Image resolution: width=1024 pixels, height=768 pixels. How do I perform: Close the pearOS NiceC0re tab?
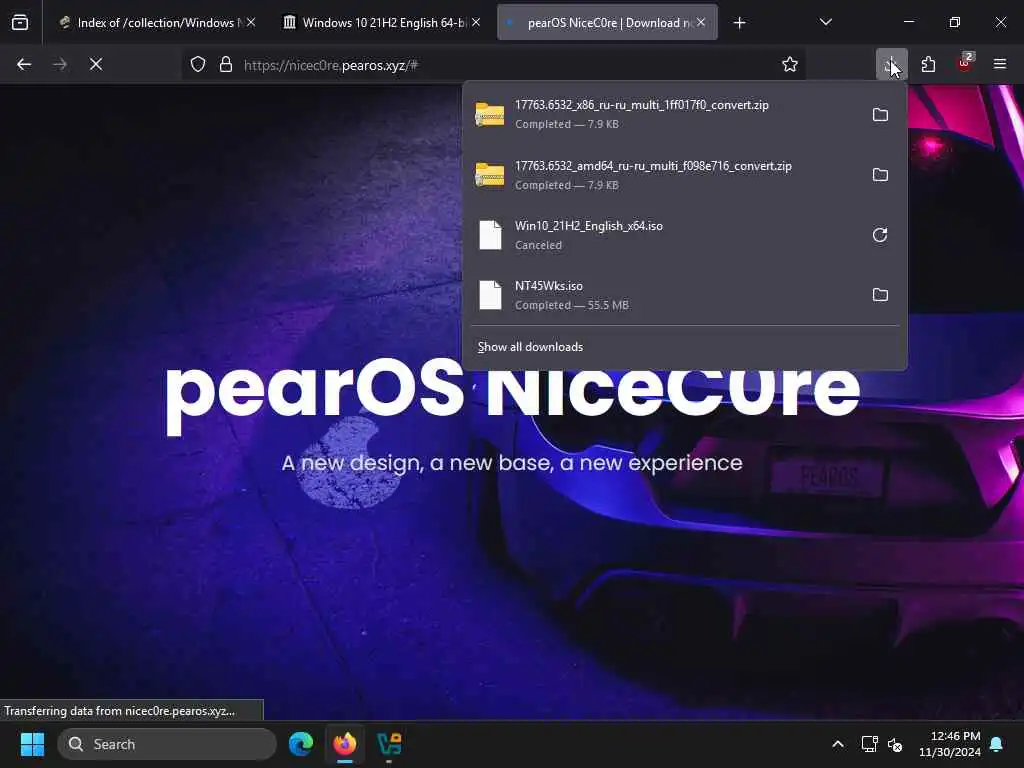701,23
